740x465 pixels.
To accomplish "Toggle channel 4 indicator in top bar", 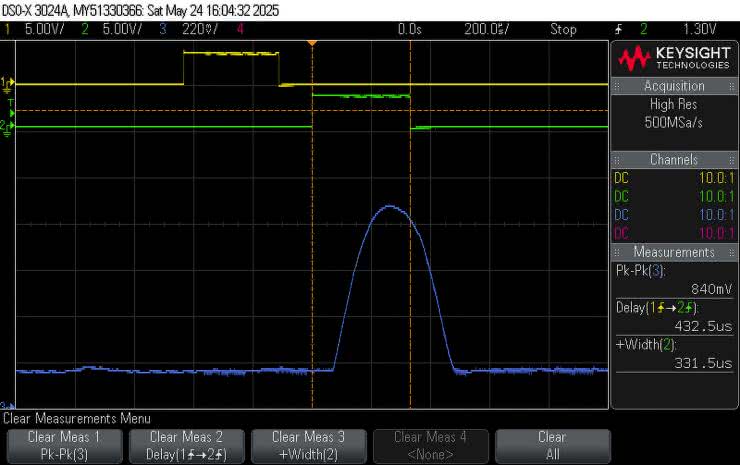I will point(240,30).
